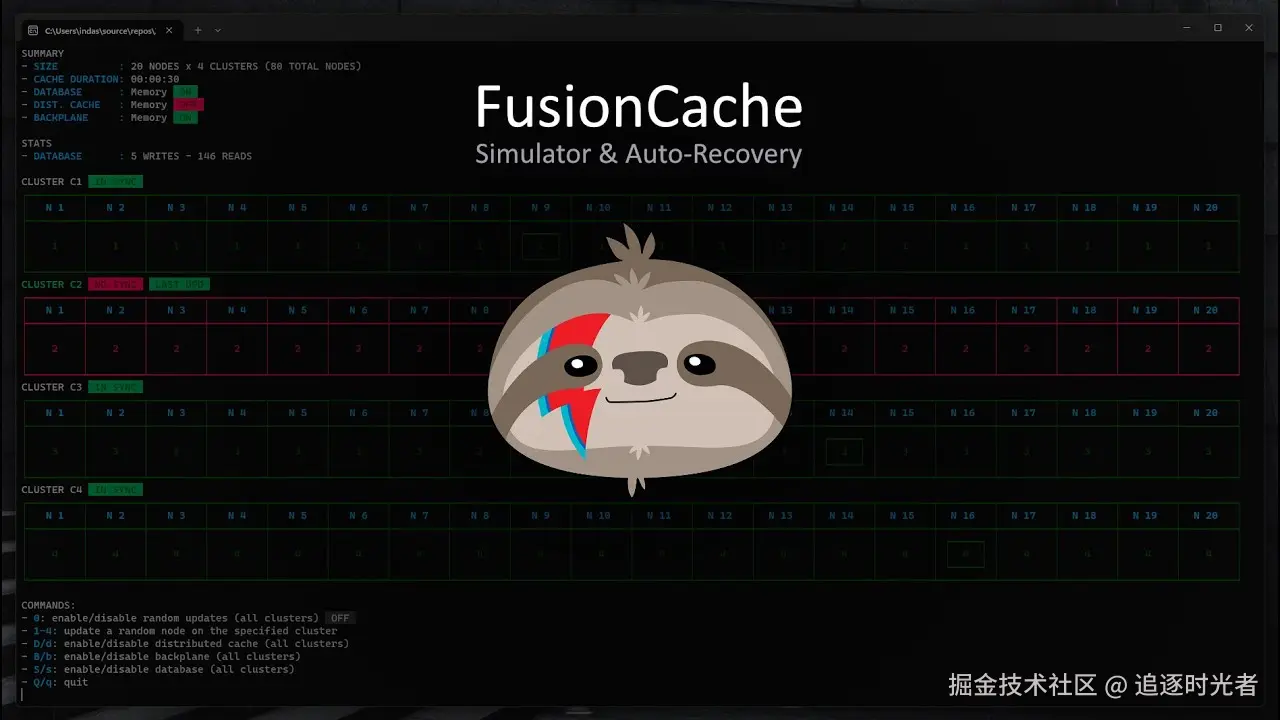Click the COMMANDS: heading
Screen dimensions: 1280x720
(x=49, y=606)
